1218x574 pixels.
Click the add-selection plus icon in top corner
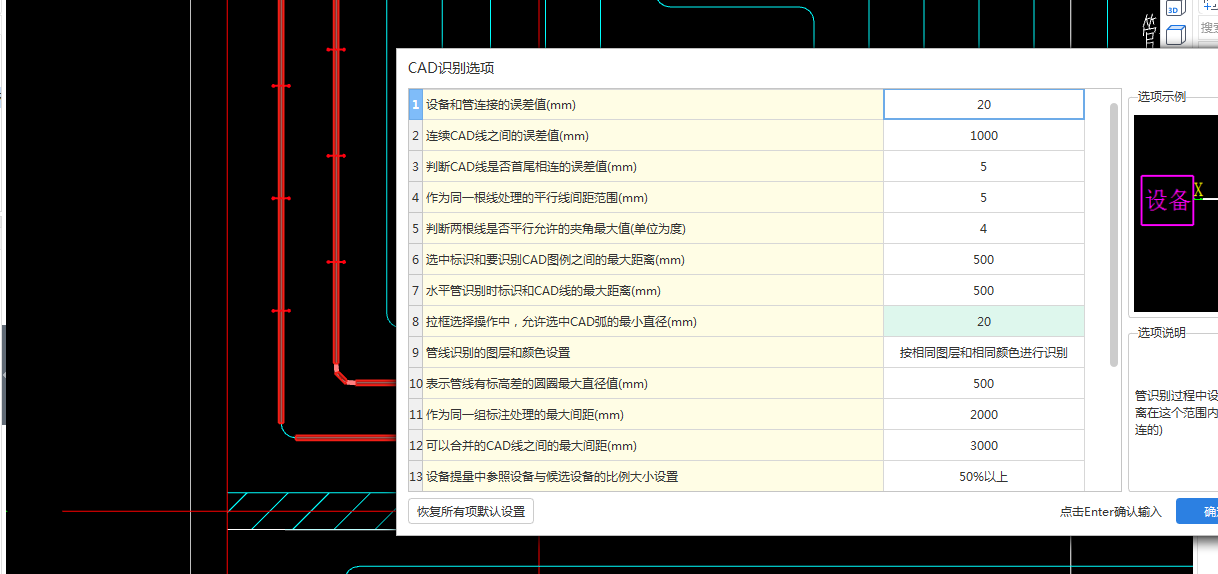(x=1208, y=6)
